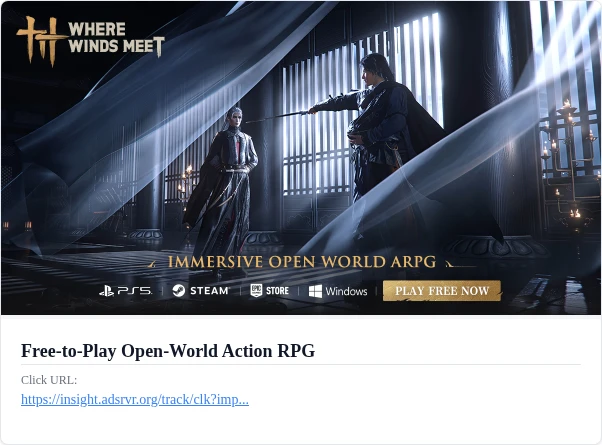Click the Play Free Now button
Image resolution: width=602 pixels, height=445 pixels.
pos(442,291)
